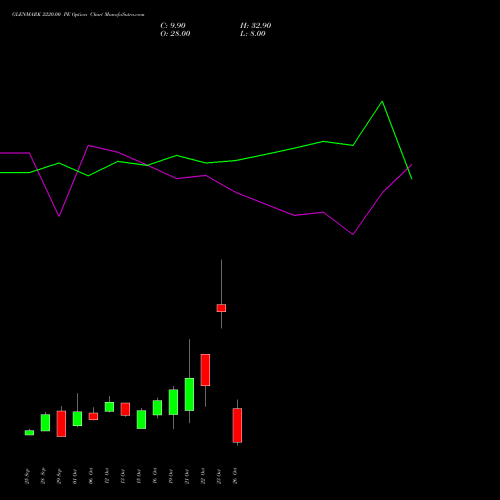Select the open value "O: 28.00"
The height and width of the screenshot is (500, 500).
tap(175, 34)
